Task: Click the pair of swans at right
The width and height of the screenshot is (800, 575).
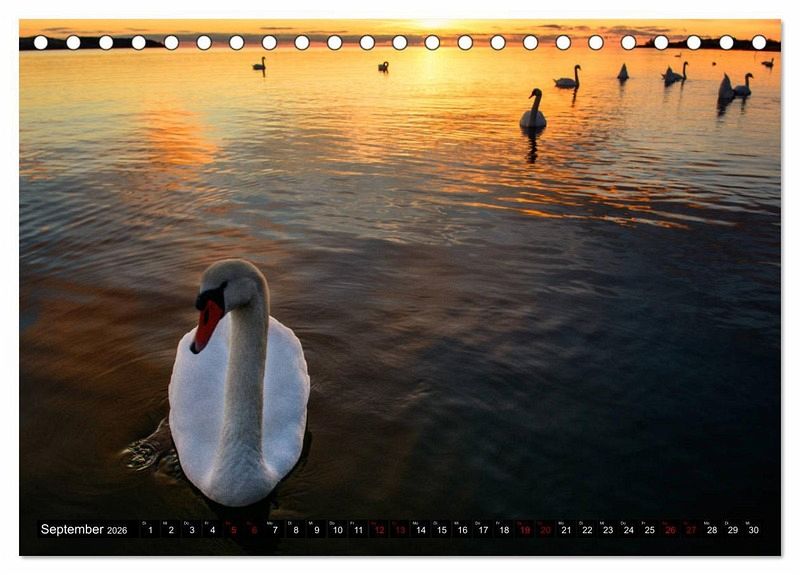Action: point(733,88)
